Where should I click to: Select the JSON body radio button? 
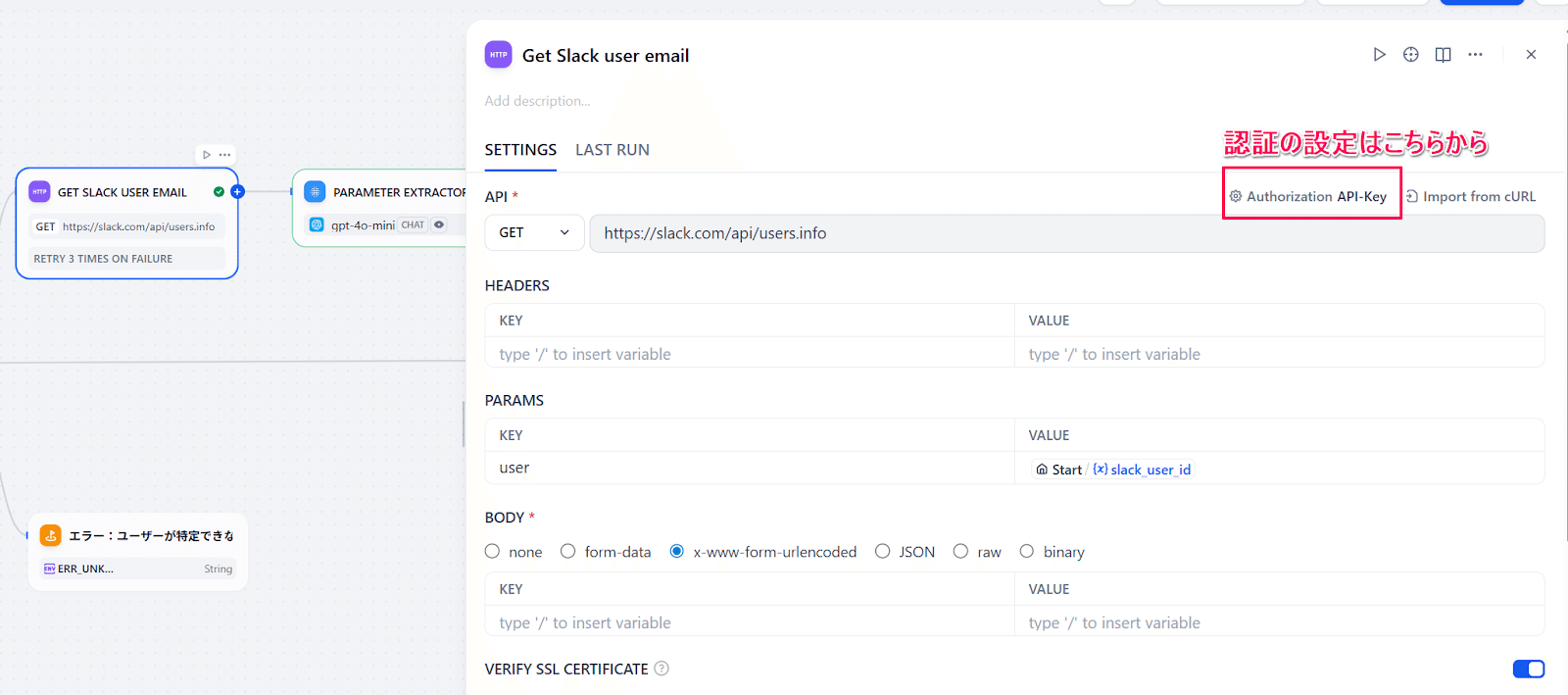coord(883,552)
